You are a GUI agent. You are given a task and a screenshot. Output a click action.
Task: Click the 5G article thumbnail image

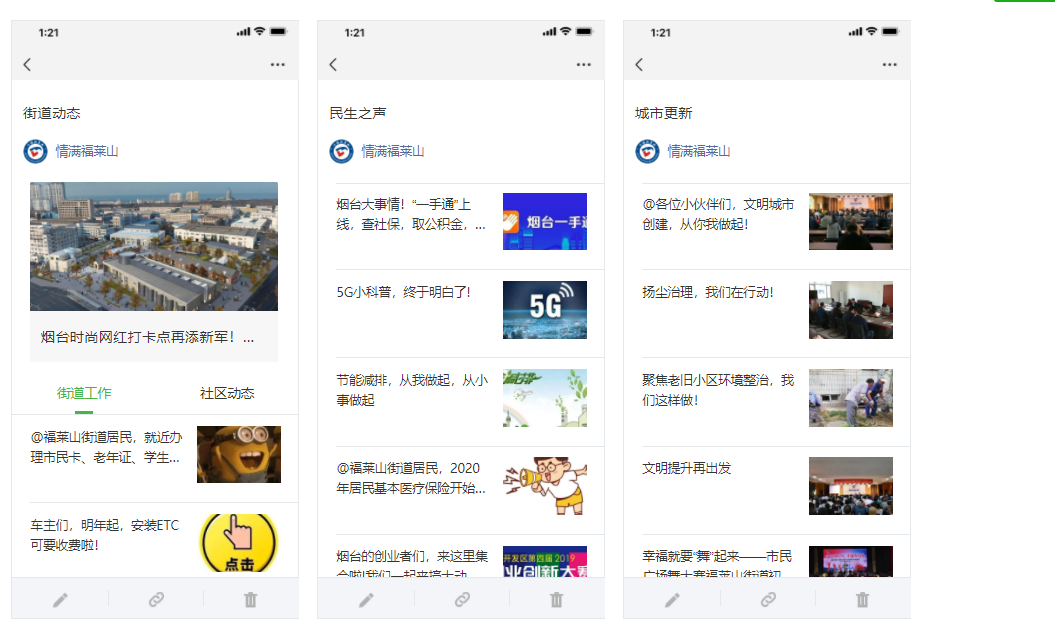544,310
